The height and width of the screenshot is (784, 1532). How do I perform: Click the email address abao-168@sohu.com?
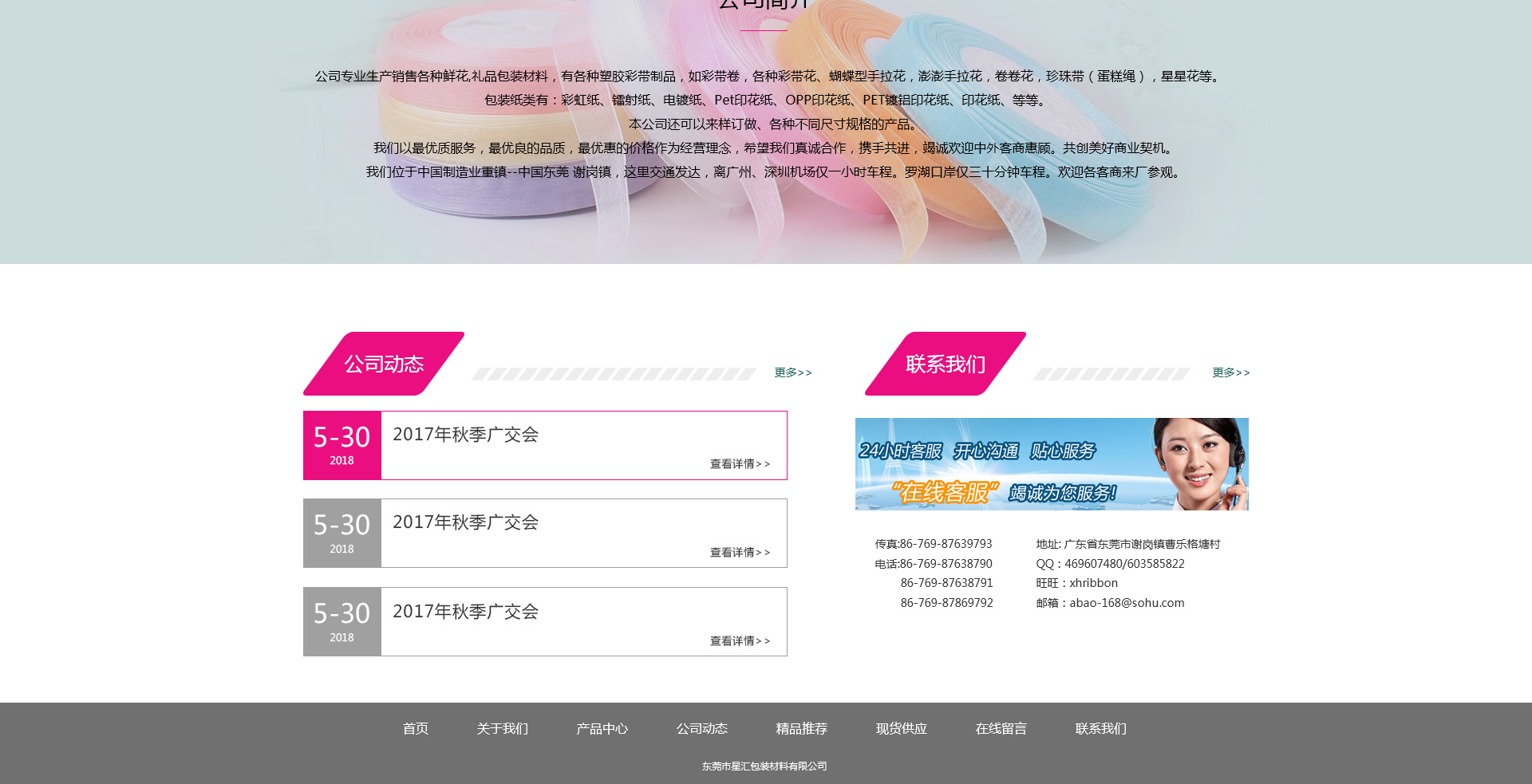(x=1127, y=603)
